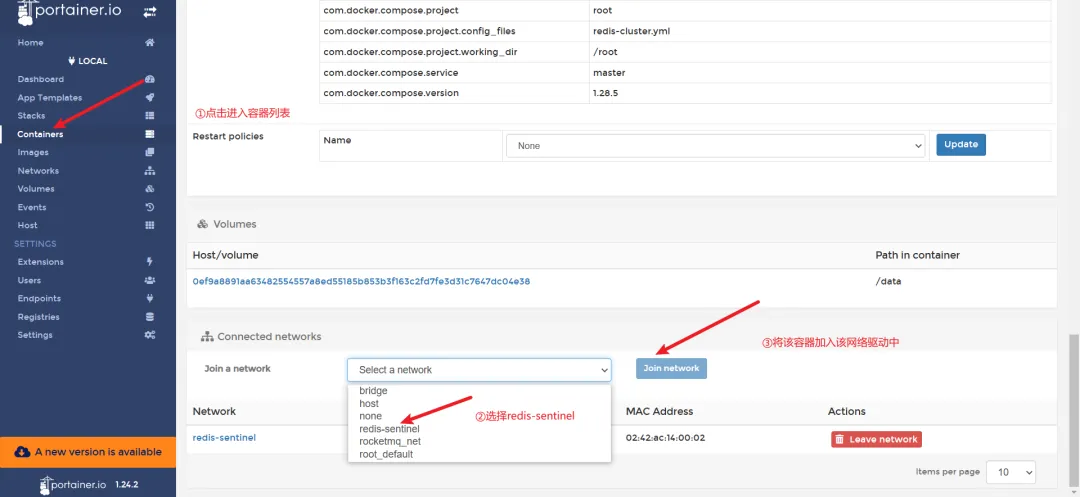Open the Items per page selector
The image size is (1080, 497).
[1010, 472]
